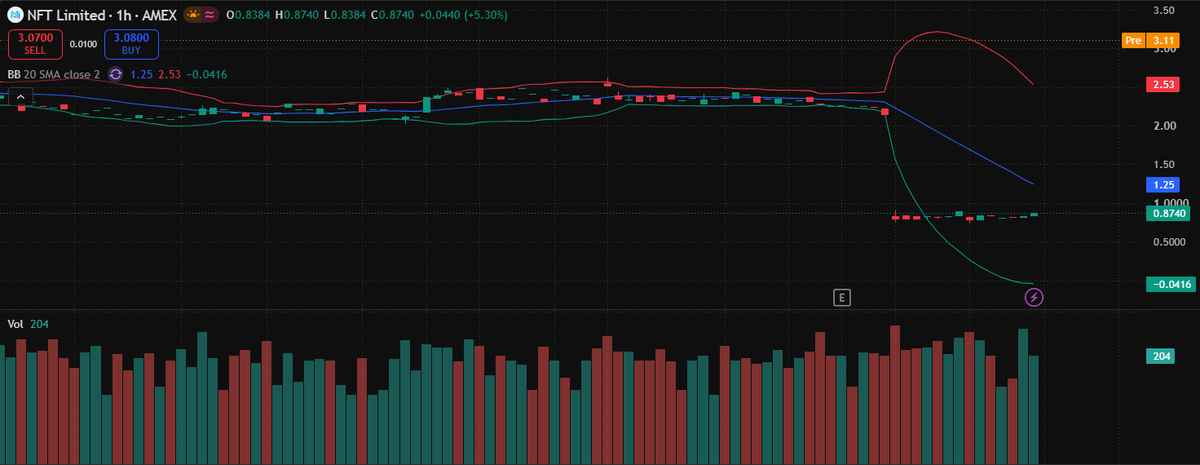Viewport: 1200px width, 465px height.
Task: Click the green -0.0416 value in the BB legend
Action: click(x=206, y=74)
